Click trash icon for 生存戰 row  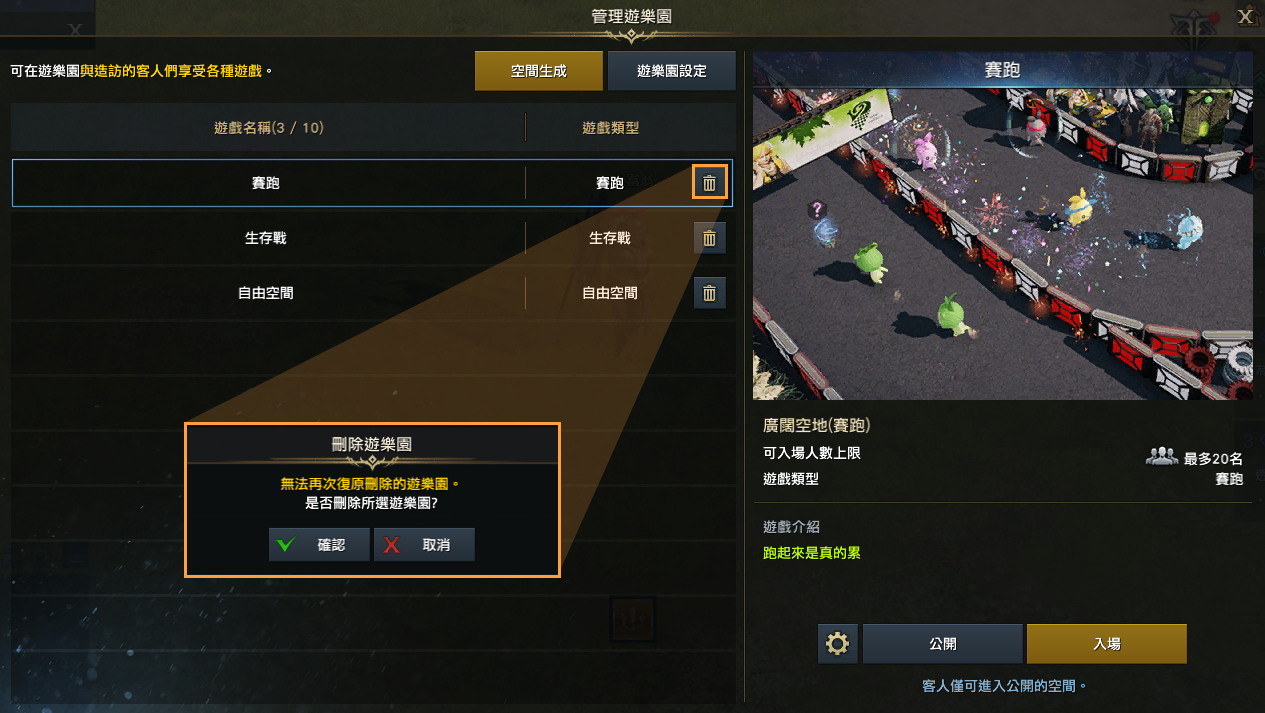(x=709, y=238)
